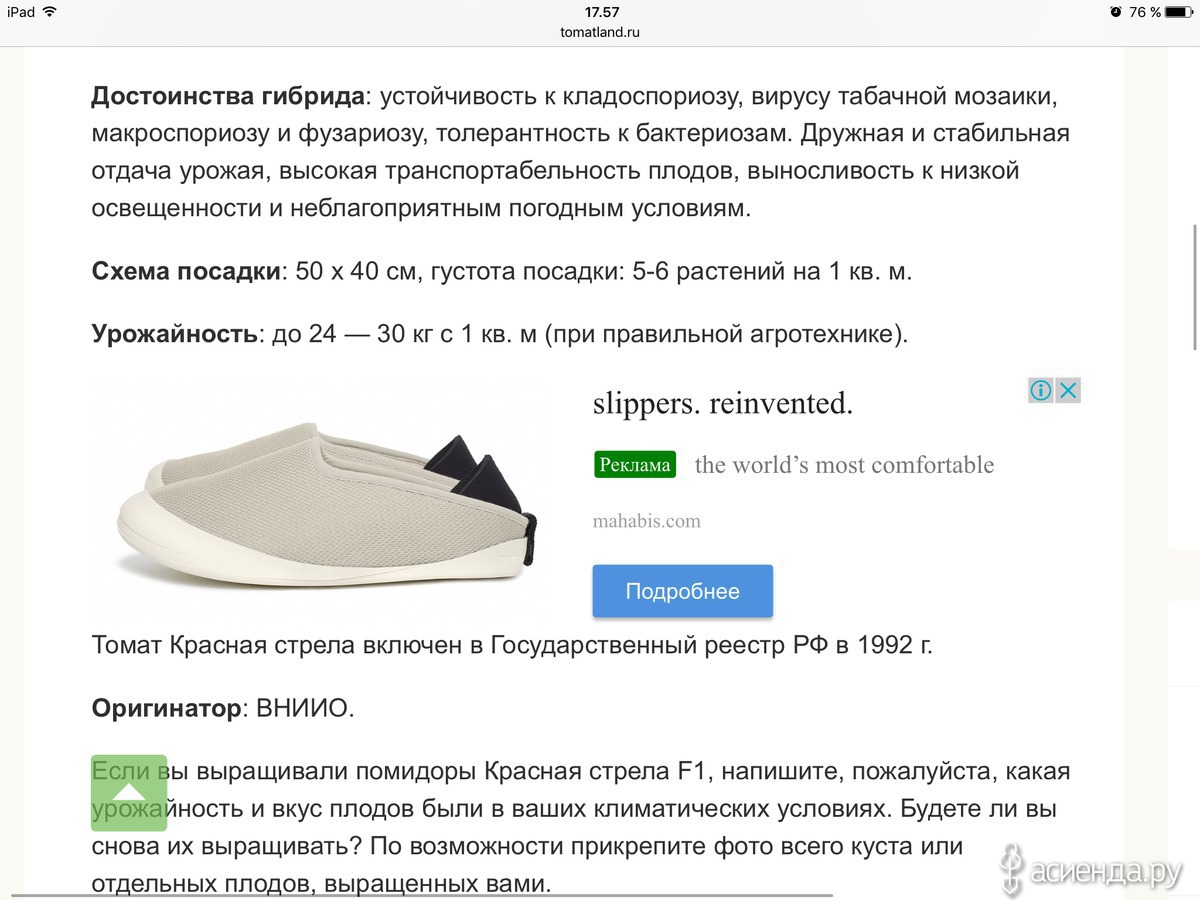Tap the alarm clock status icon

1116,12
